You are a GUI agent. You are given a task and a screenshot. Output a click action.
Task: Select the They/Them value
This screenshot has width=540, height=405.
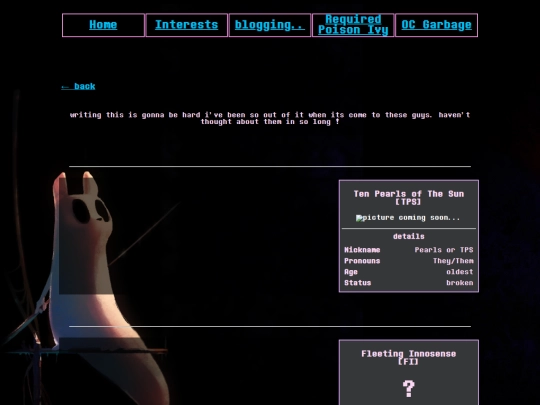[453, 261]
